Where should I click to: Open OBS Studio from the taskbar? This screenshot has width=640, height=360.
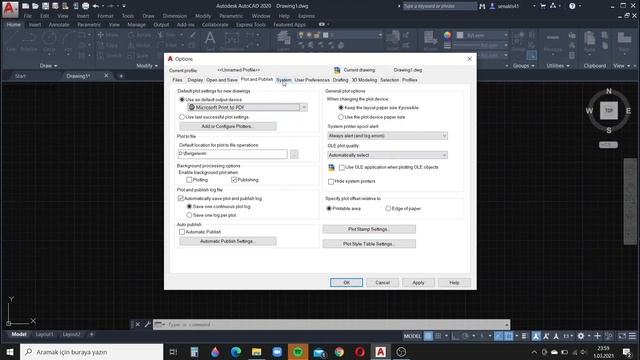point(401,352)
